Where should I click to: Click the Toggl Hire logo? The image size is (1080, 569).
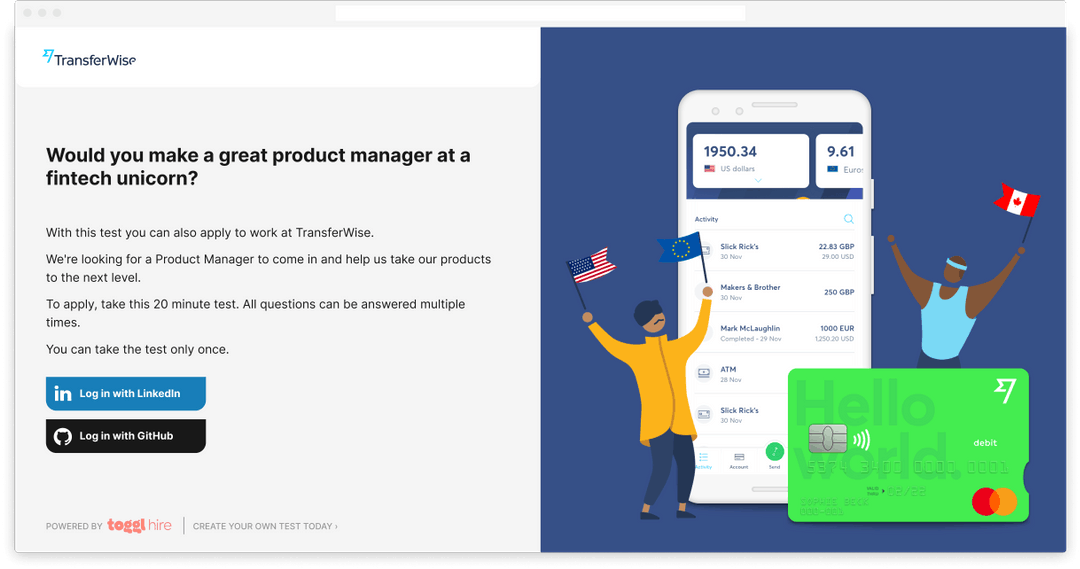140,526
